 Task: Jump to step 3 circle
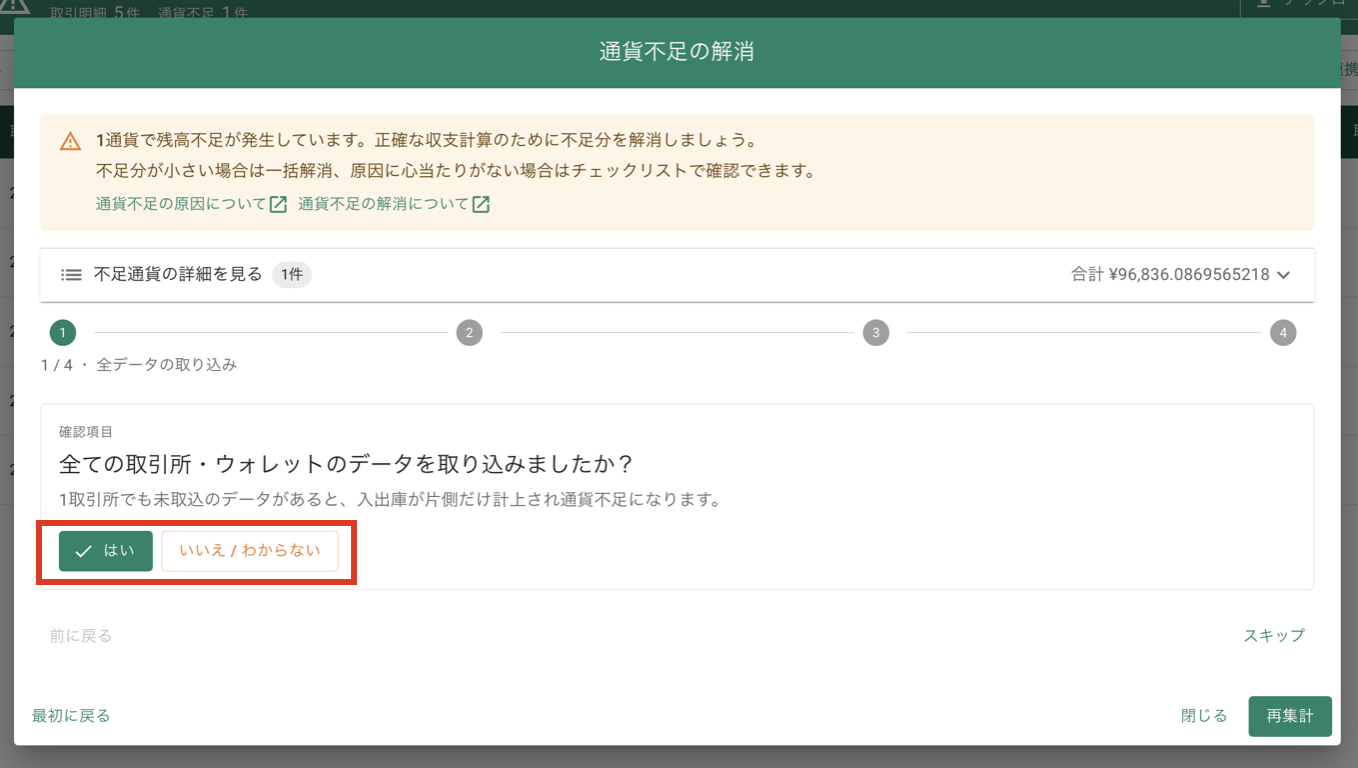[876, 333]
